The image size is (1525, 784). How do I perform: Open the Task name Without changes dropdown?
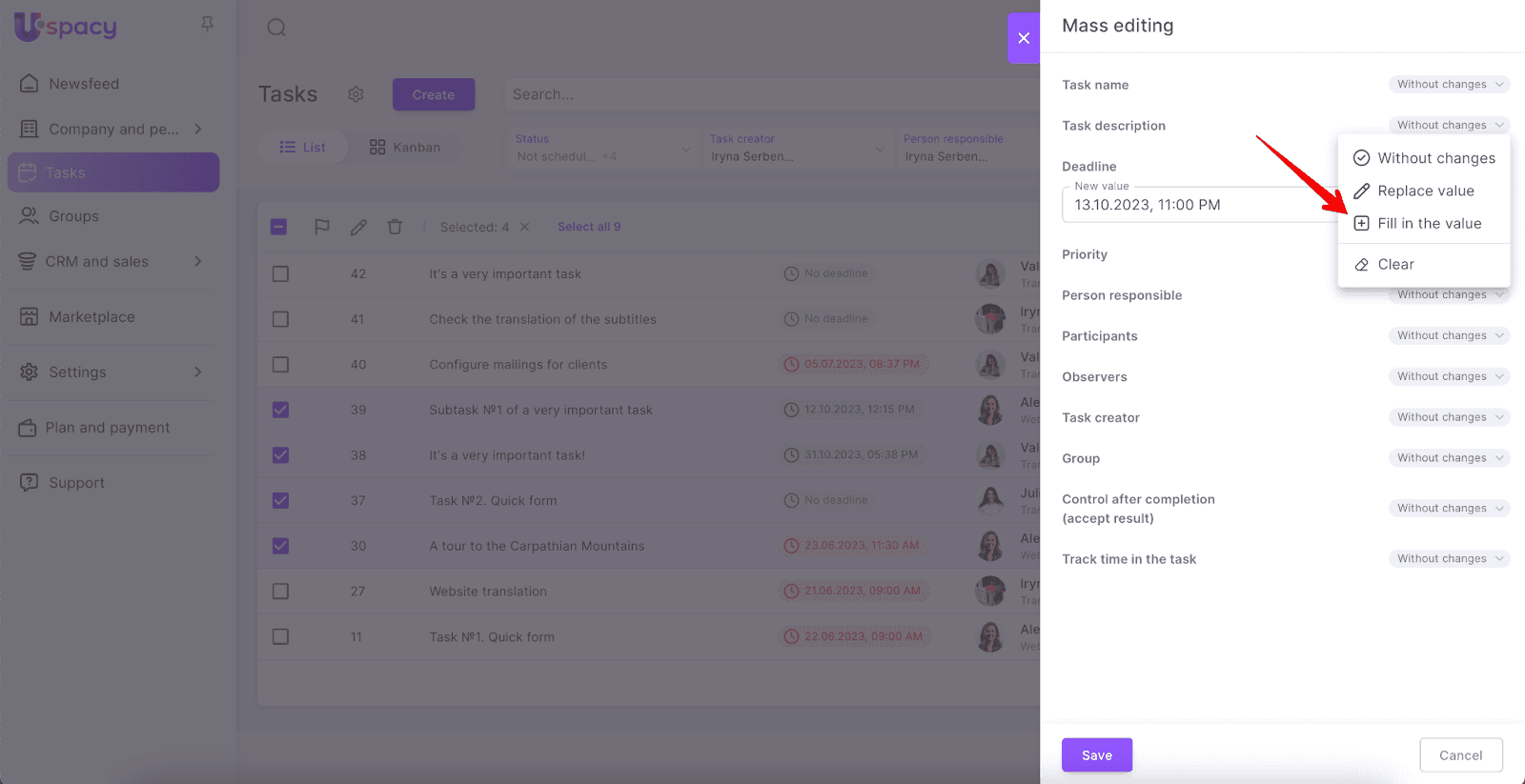tap(1449, 85)
